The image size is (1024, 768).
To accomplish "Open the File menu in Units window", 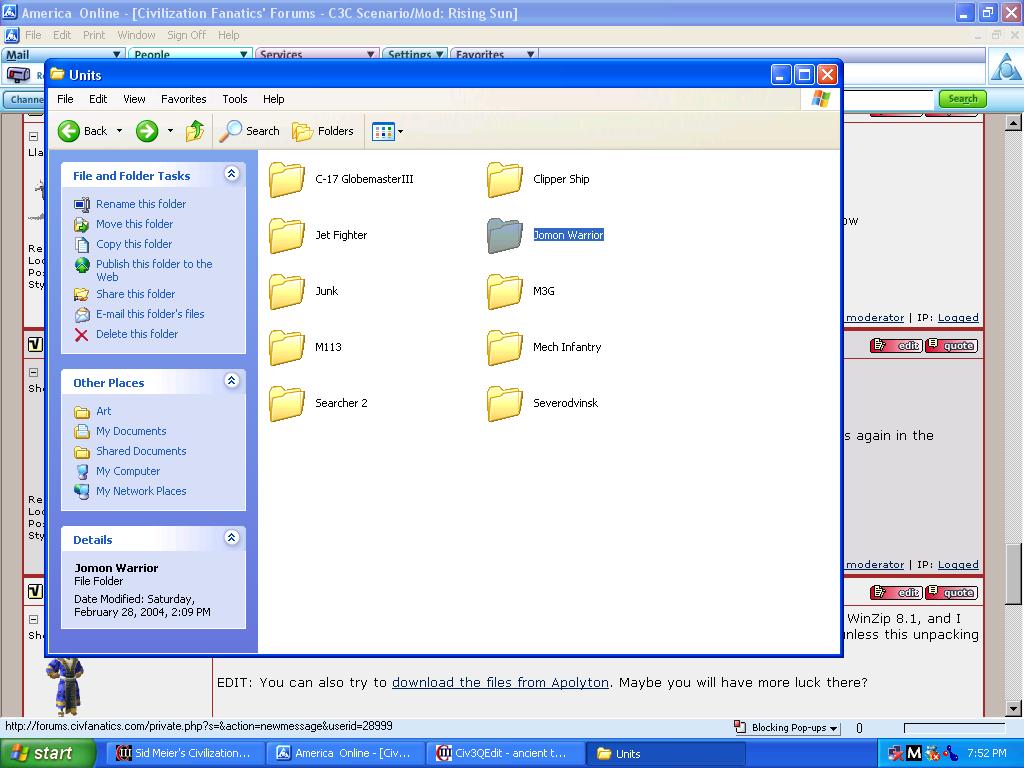I will pyautogui.click(x=65, y=99).
